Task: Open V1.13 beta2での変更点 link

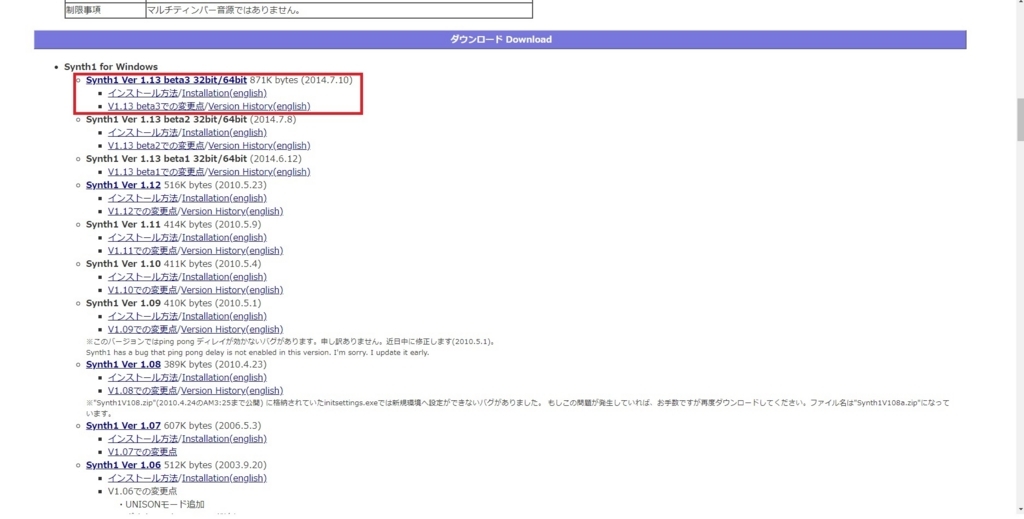Action: (x=156, y=146)
